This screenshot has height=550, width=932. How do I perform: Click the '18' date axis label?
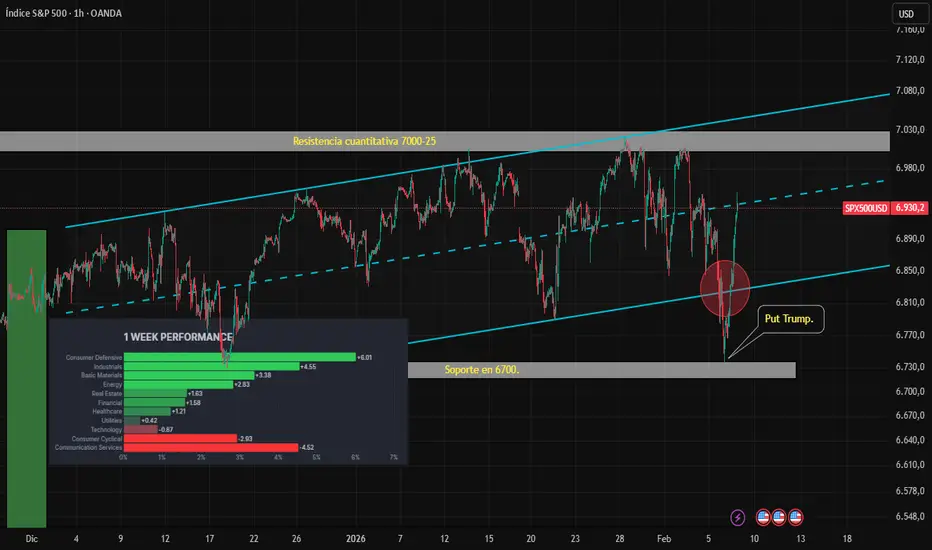point(847,539)
